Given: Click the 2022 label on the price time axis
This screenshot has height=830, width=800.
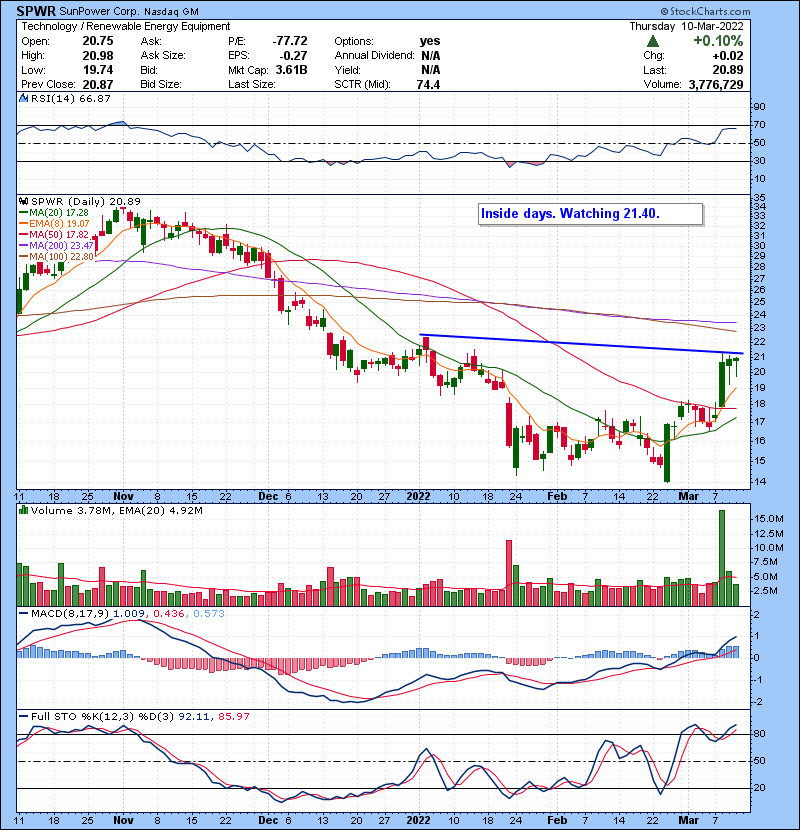Looking at the screenshot, I should point(421,496).
